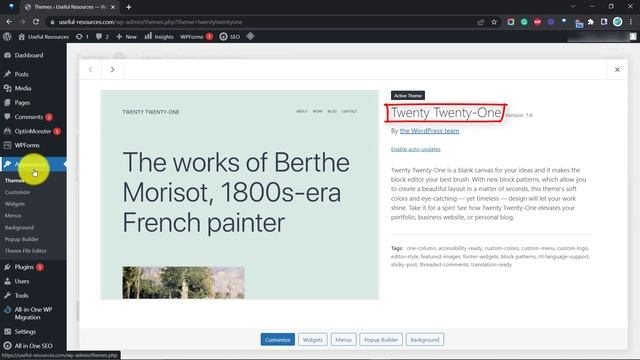Click the Menus button in the footer
Viewport: 640px width, 360px height.
[343, 340]
